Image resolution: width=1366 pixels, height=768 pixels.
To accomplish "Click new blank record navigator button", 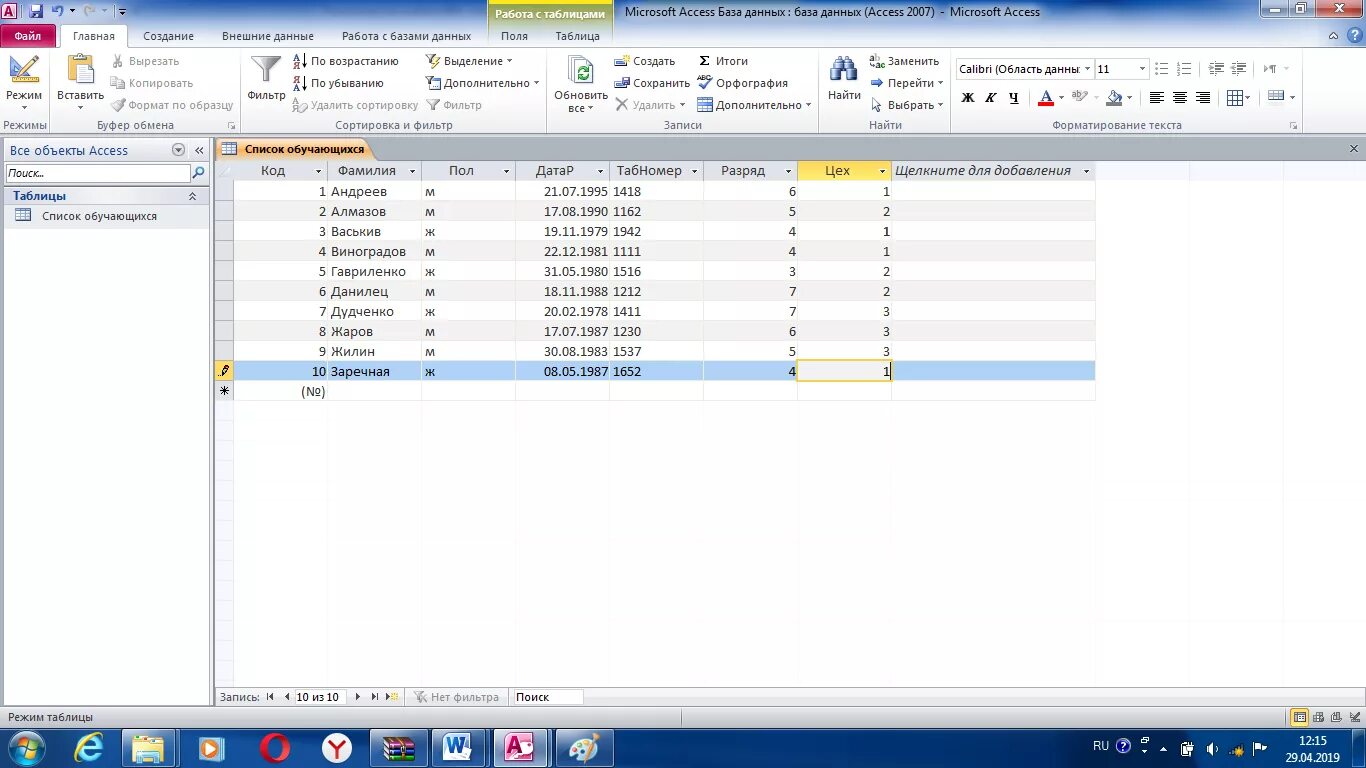I will [x=392, y=697].
